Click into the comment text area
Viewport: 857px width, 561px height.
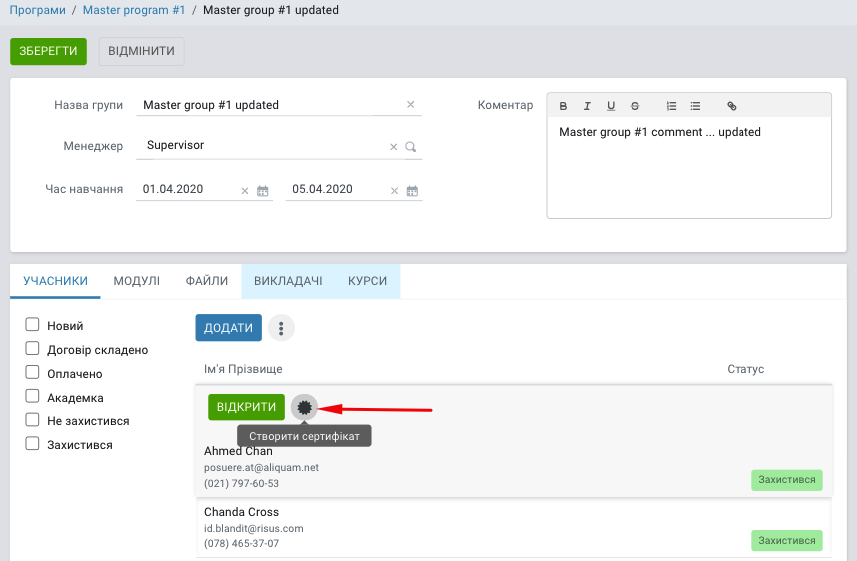[689, 167]
